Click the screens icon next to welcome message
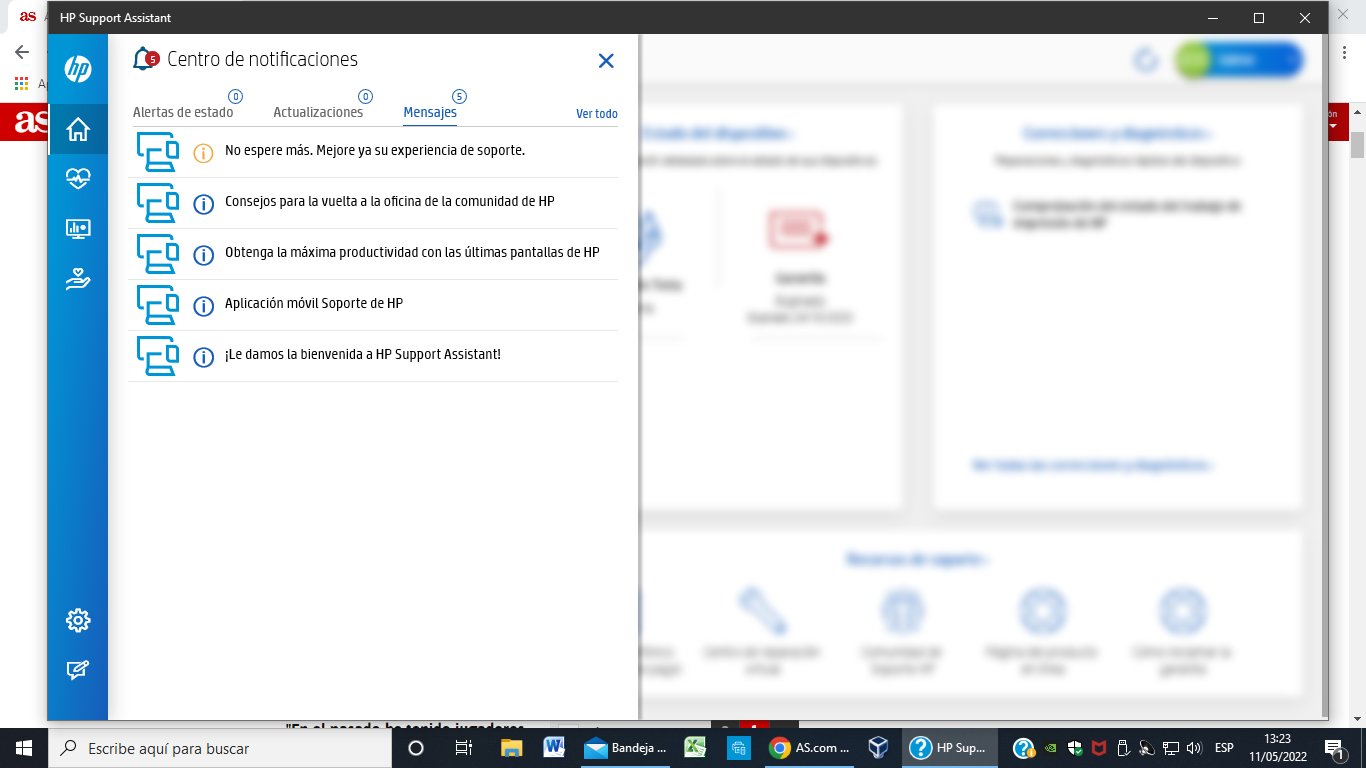 pyautogui.click(x=157, y=356)
